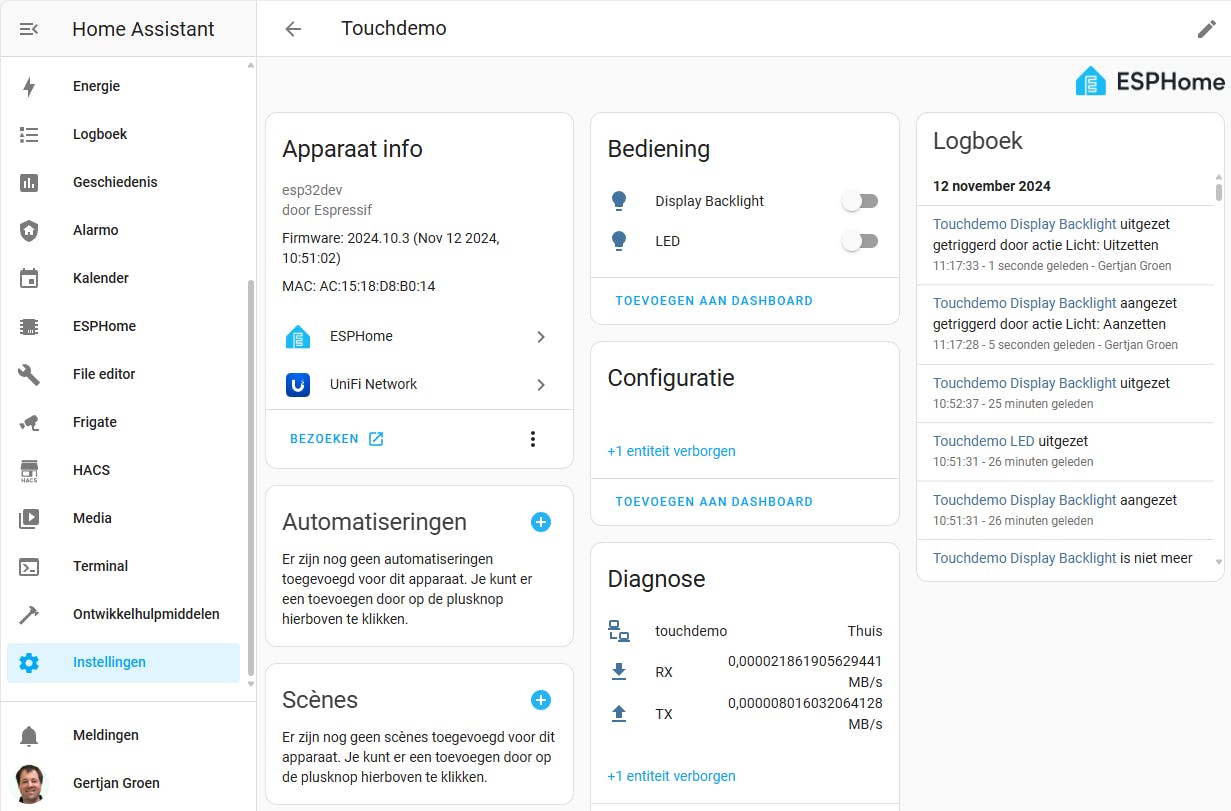The width and height of the screenshot is (1231, 811).
Task: Open the three-dot device menu
Action: tap(533, 439)
